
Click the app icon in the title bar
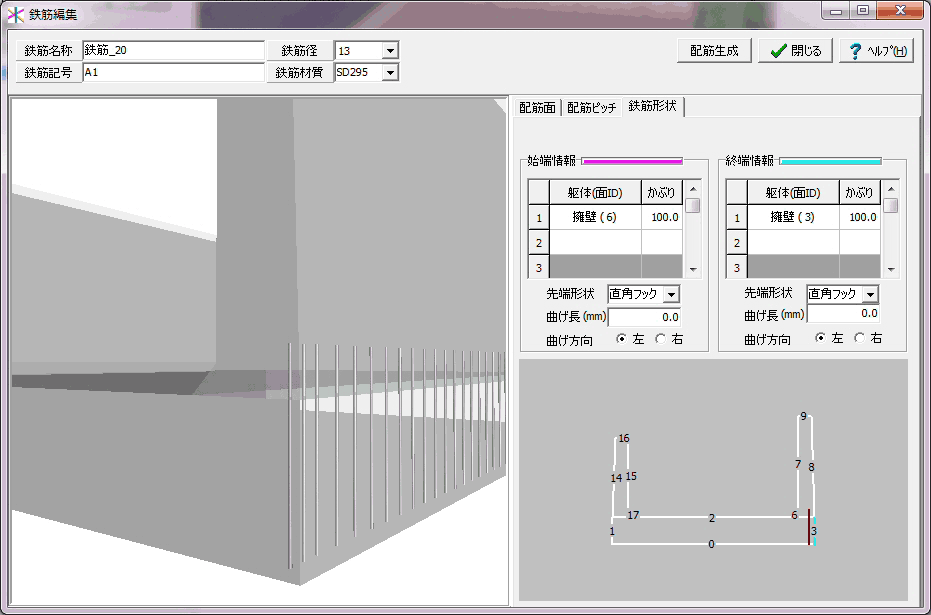tap(15, 14)
